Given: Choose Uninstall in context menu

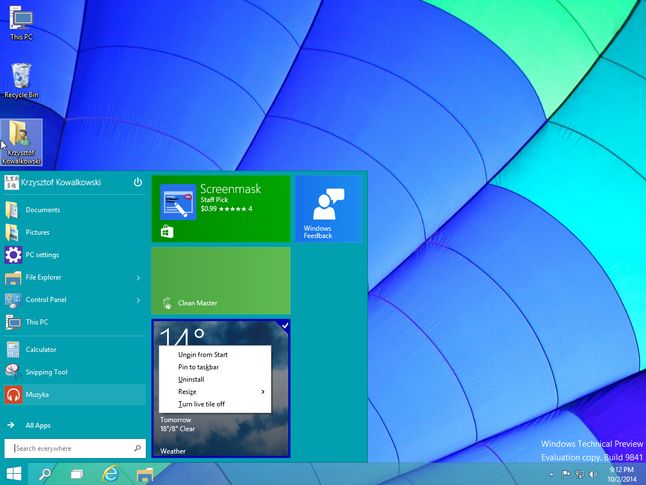Looking at the screenshot, I should 215,379.
